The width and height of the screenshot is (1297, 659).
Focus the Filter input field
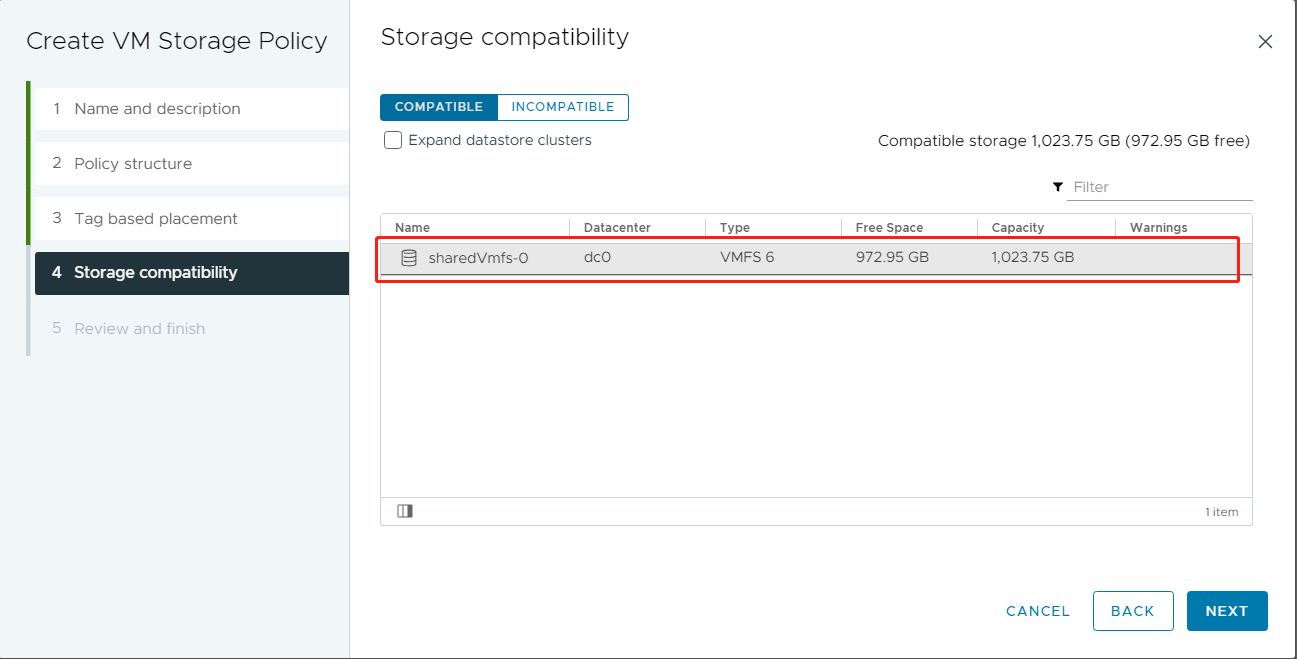(x=1160, y=187)
